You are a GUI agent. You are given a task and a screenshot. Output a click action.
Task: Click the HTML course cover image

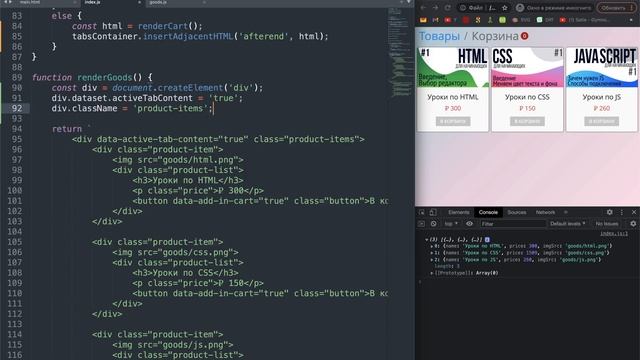(x=453, y=67)
